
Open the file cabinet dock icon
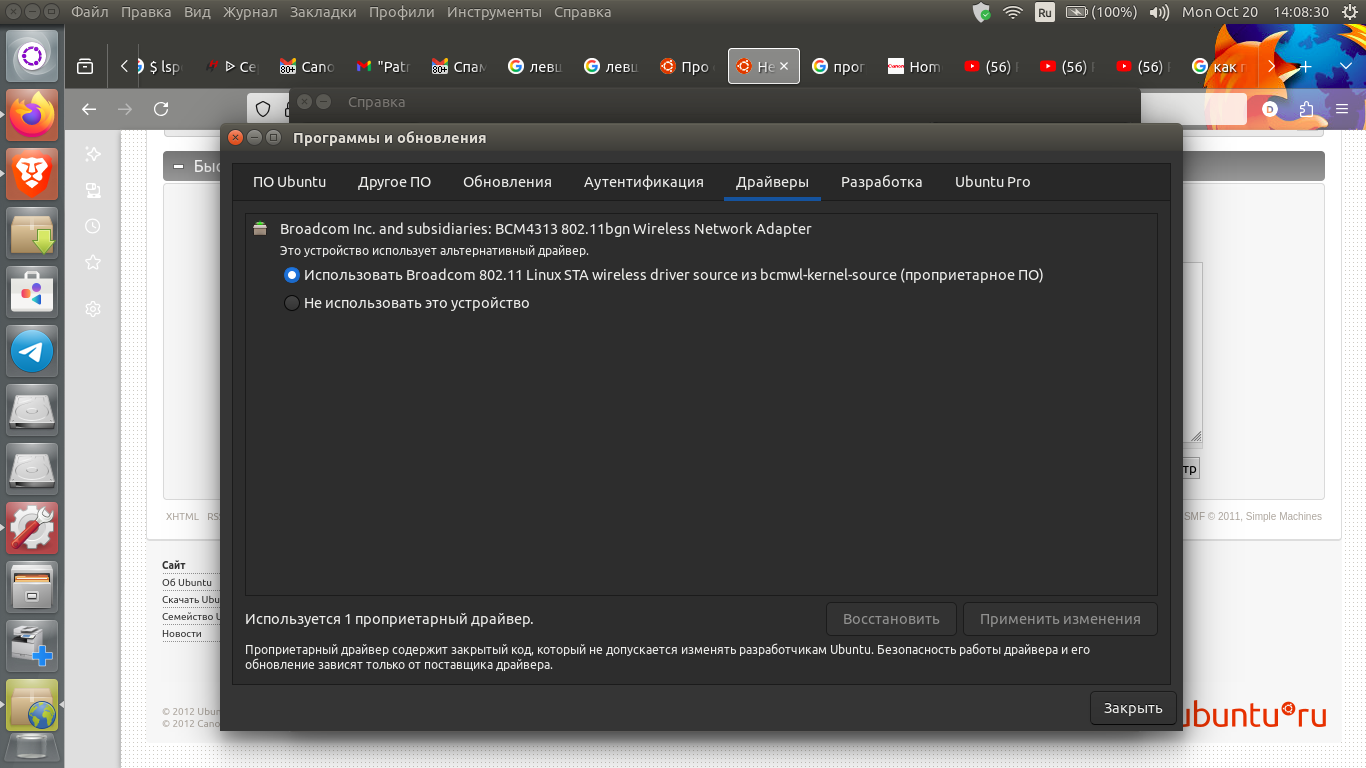coord(33,586)
